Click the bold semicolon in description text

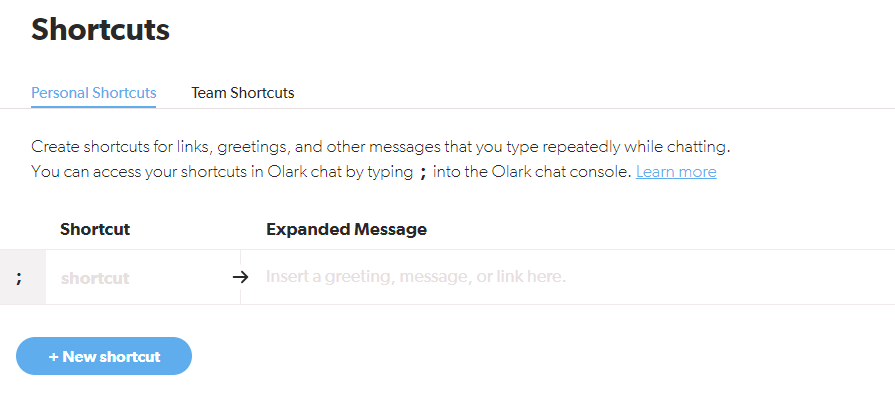[423, 172]
